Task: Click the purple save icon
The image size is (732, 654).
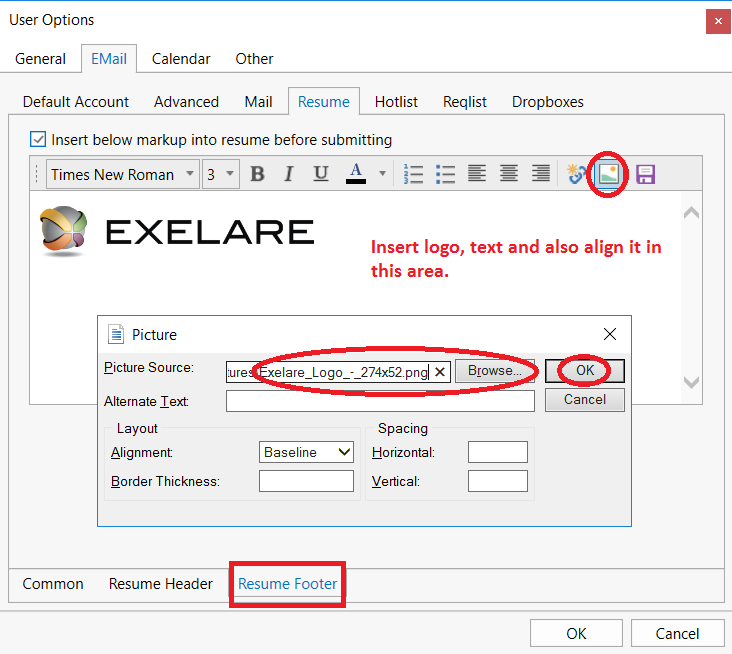Action: click(x=646, y=174)
